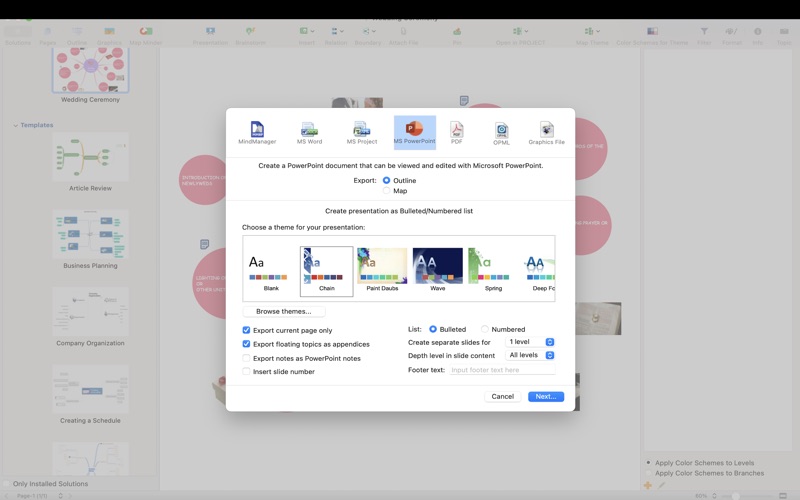Enable Export notes as PowerPoint notes
Image resolution: width=800 pixels, height=500 pixels.
[246, 358]
